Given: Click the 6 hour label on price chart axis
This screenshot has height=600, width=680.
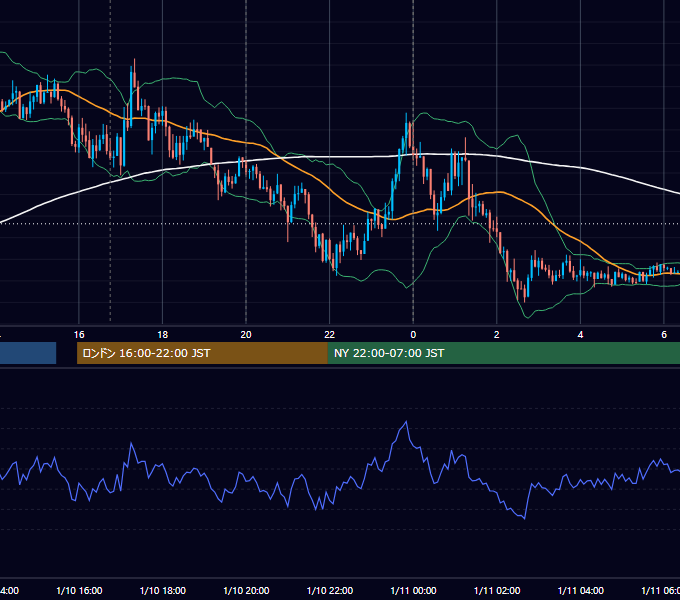Looking at the screenshot, I should coord(664,335).
